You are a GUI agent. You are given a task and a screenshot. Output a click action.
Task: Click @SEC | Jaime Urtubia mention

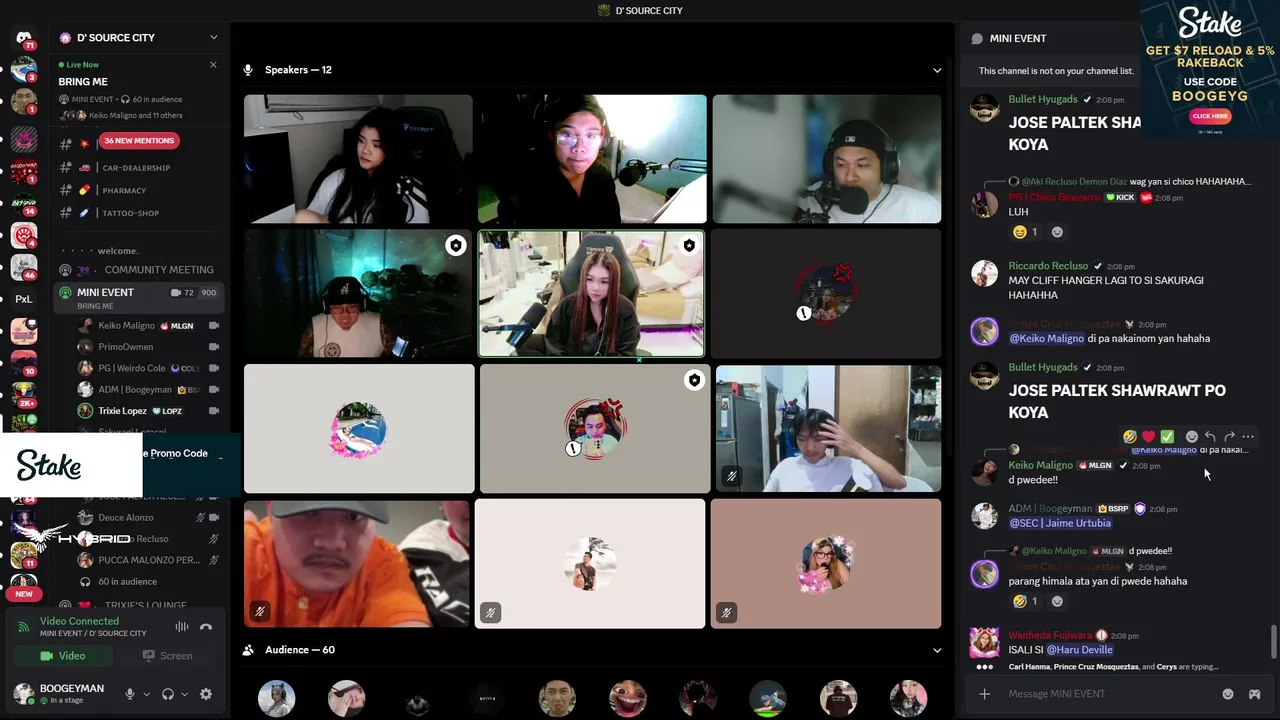[x=1059, y=523]
